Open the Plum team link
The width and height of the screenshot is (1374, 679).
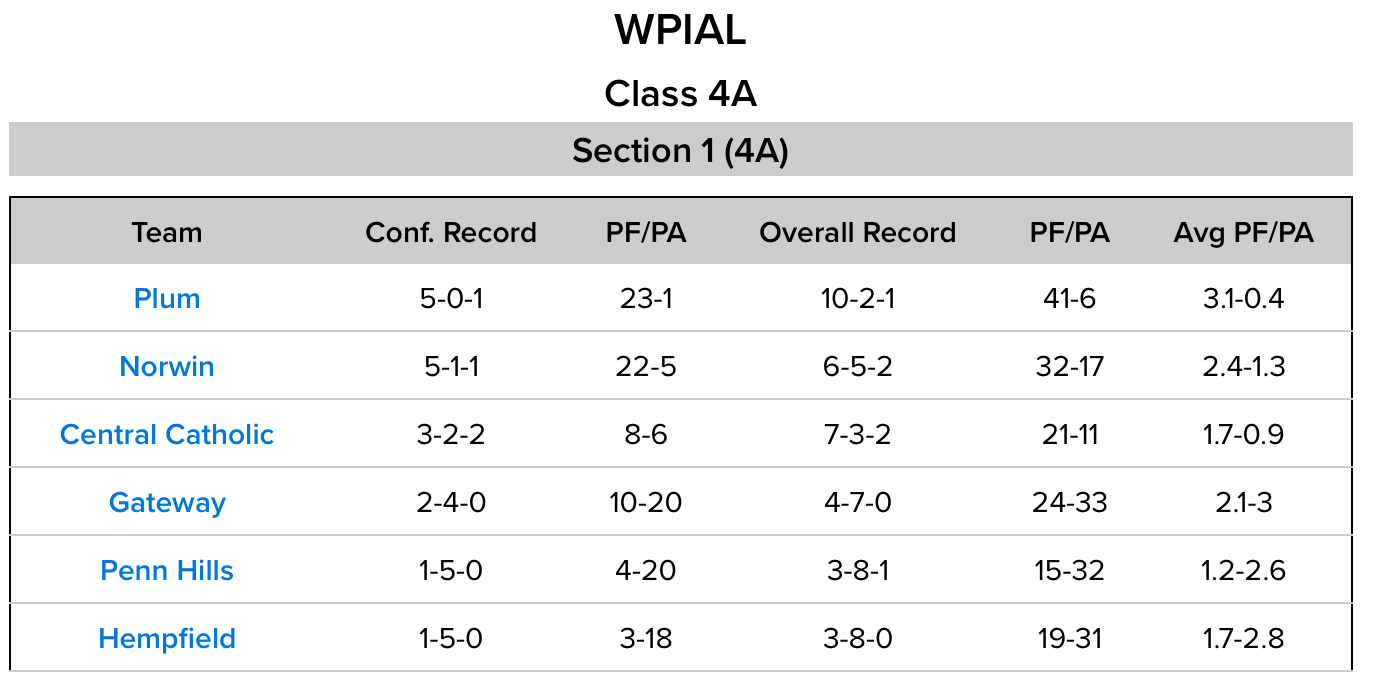(x=167, y=299)
